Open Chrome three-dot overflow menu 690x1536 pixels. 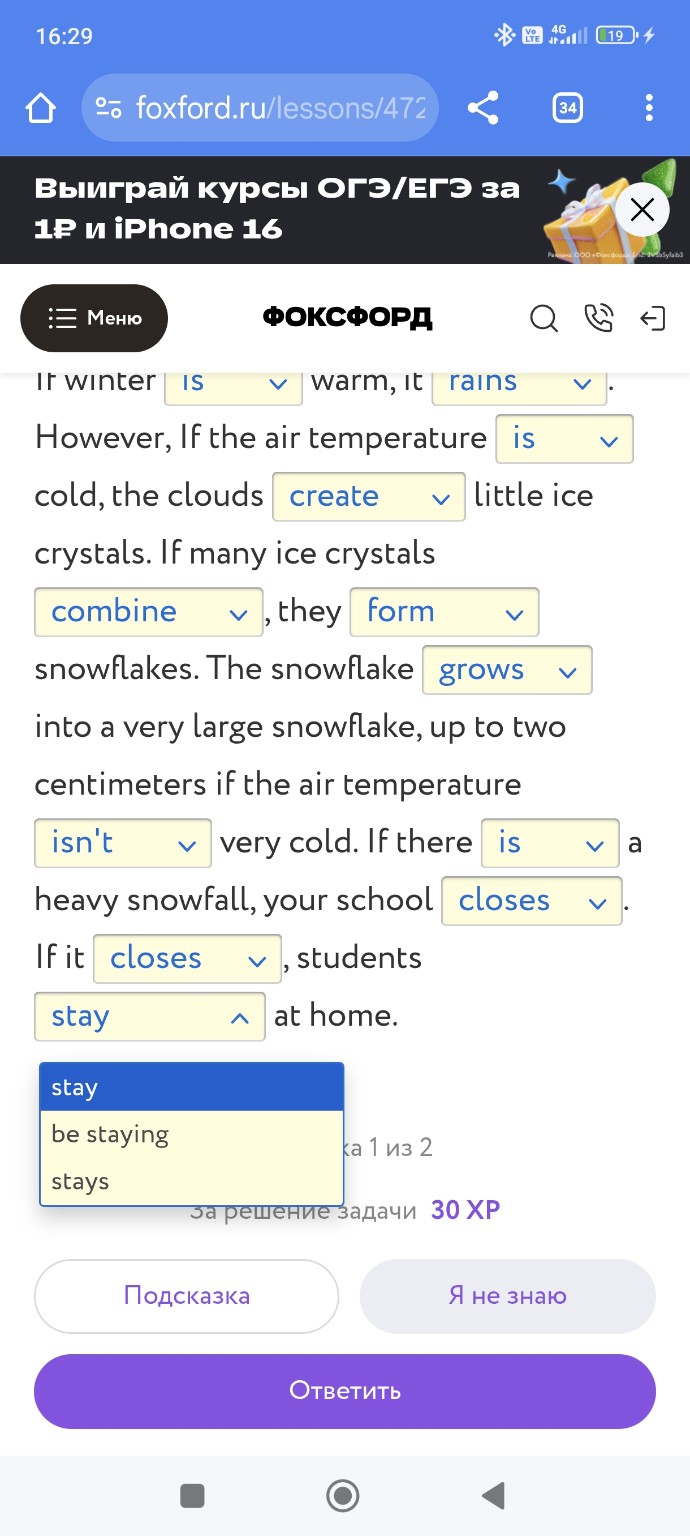tap(649, 108)
